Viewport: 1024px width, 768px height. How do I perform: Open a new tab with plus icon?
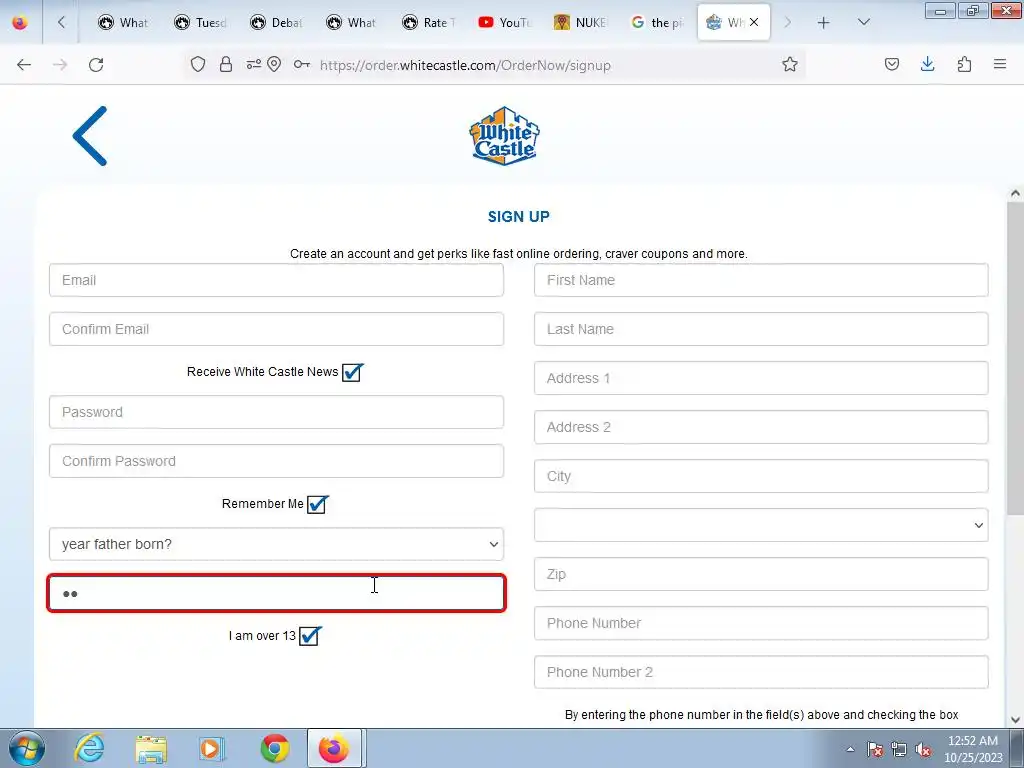pos(824,23)
